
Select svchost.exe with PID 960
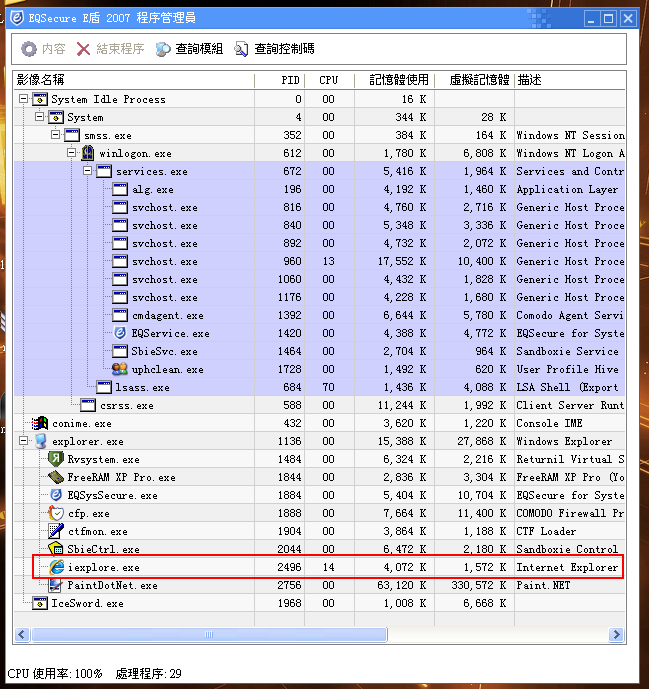pyautogui.click(x=319, y=261)
